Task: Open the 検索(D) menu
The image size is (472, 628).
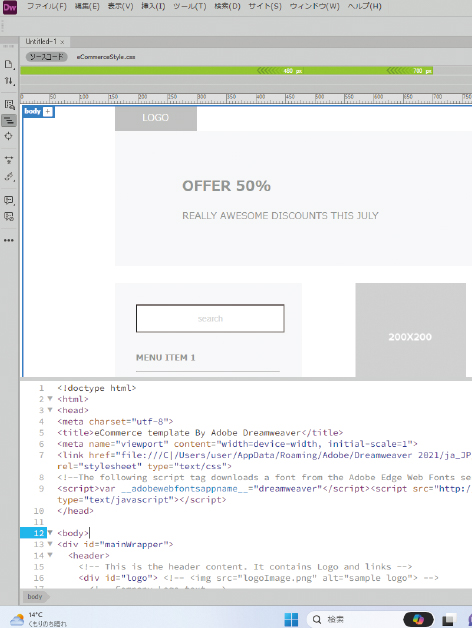Action: [x=227, y=6]
